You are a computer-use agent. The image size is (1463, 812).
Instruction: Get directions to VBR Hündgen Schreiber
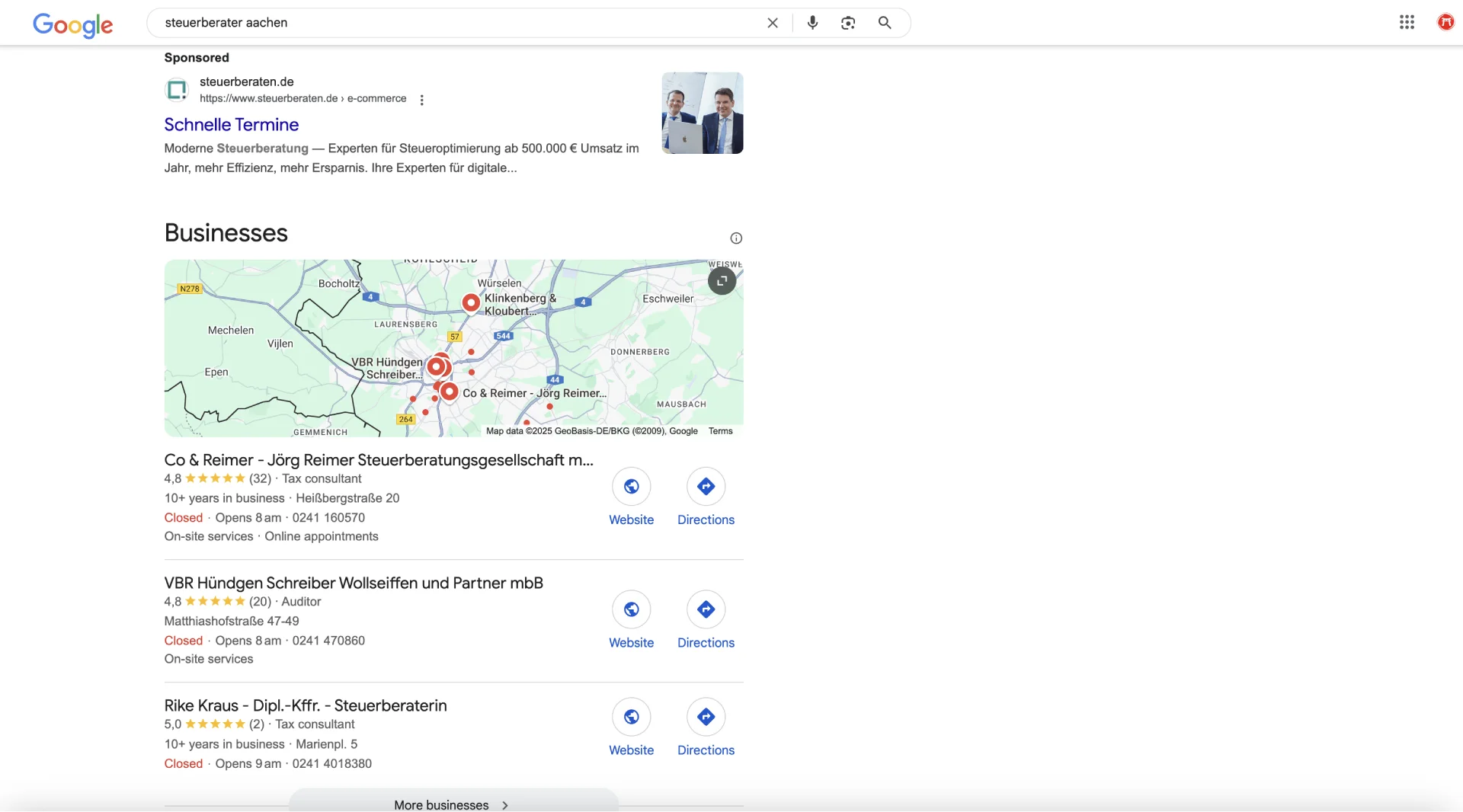tap(706, 609)
